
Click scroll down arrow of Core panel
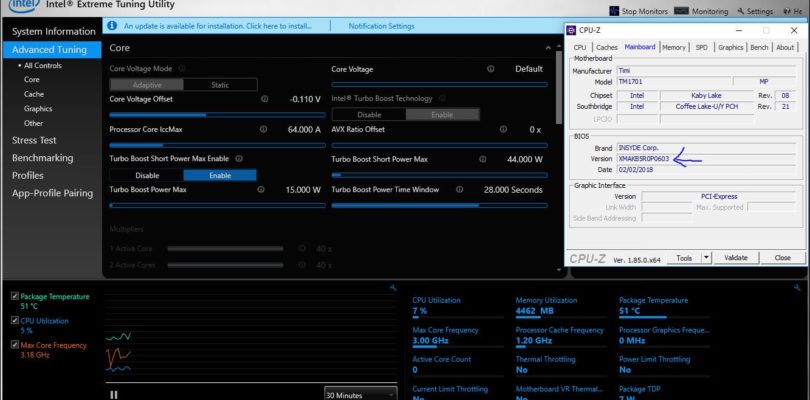[x=558, y=270]
